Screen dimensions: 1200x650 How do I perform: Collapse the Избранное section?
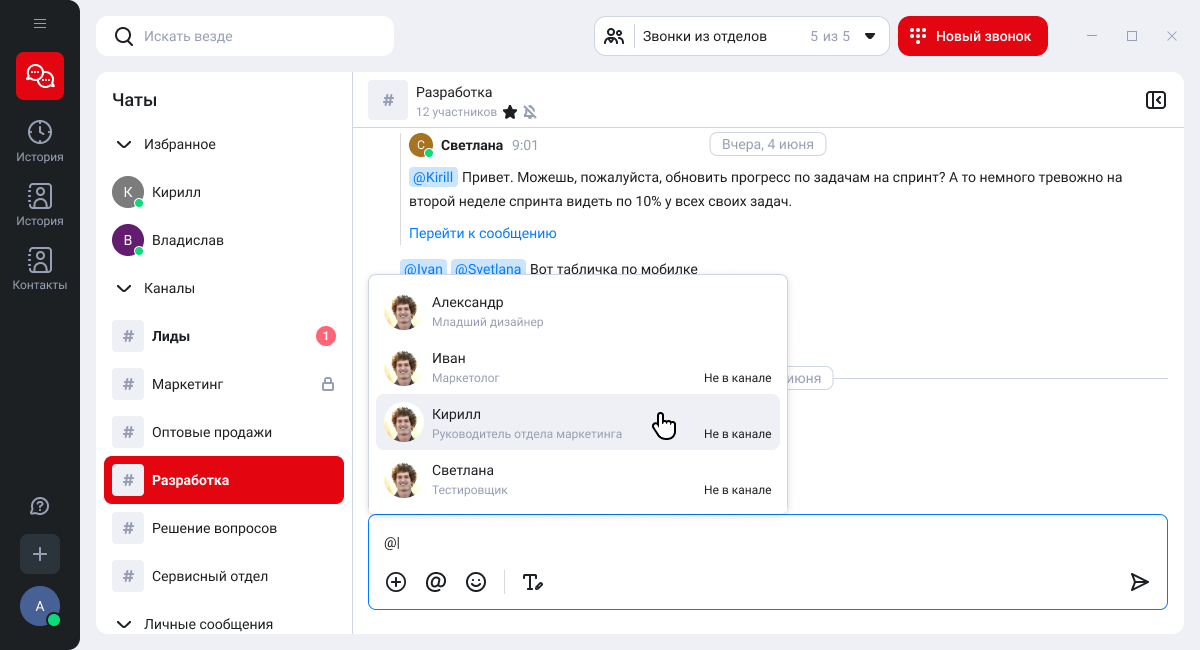pos(124,144)
